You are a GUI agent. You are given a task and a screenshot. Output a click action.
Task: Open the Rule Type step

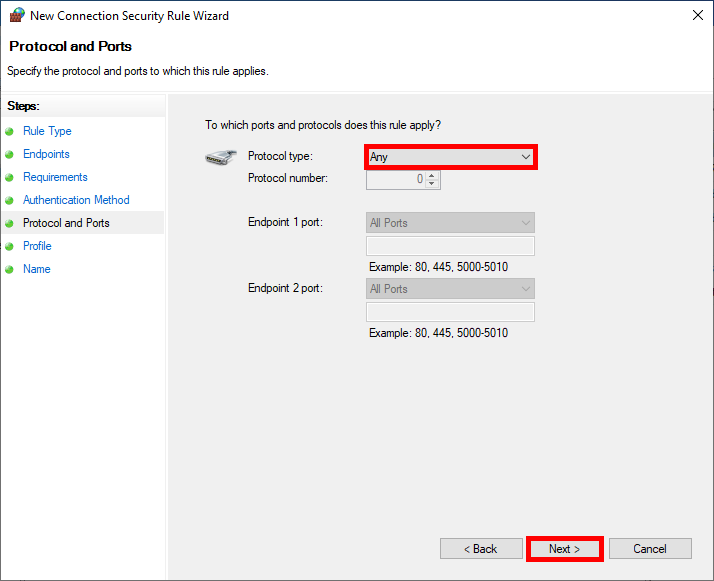tap(47, 131)
